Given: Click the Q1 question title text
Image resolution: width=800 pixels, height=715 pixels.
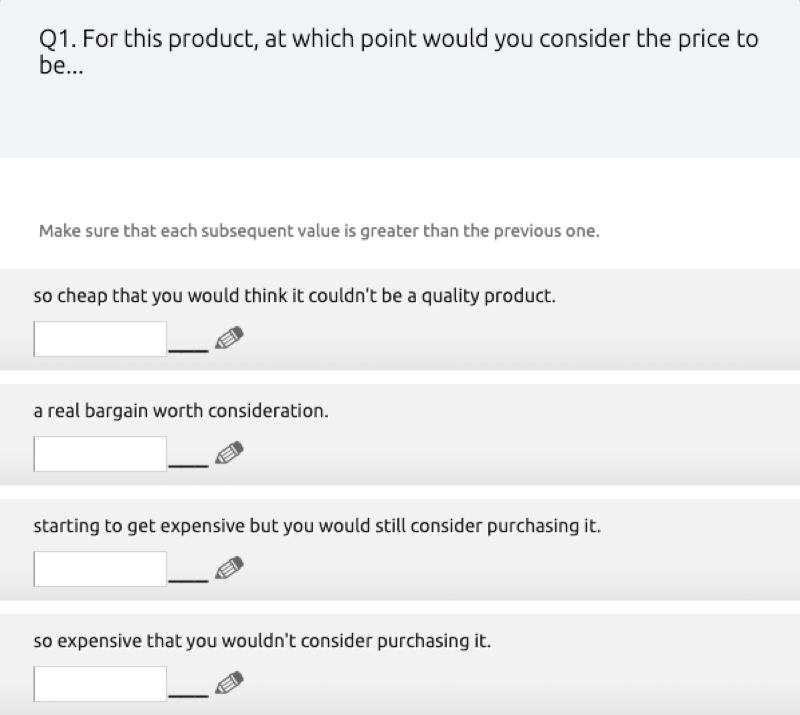Looking at the screenshot, I should 398,52.
